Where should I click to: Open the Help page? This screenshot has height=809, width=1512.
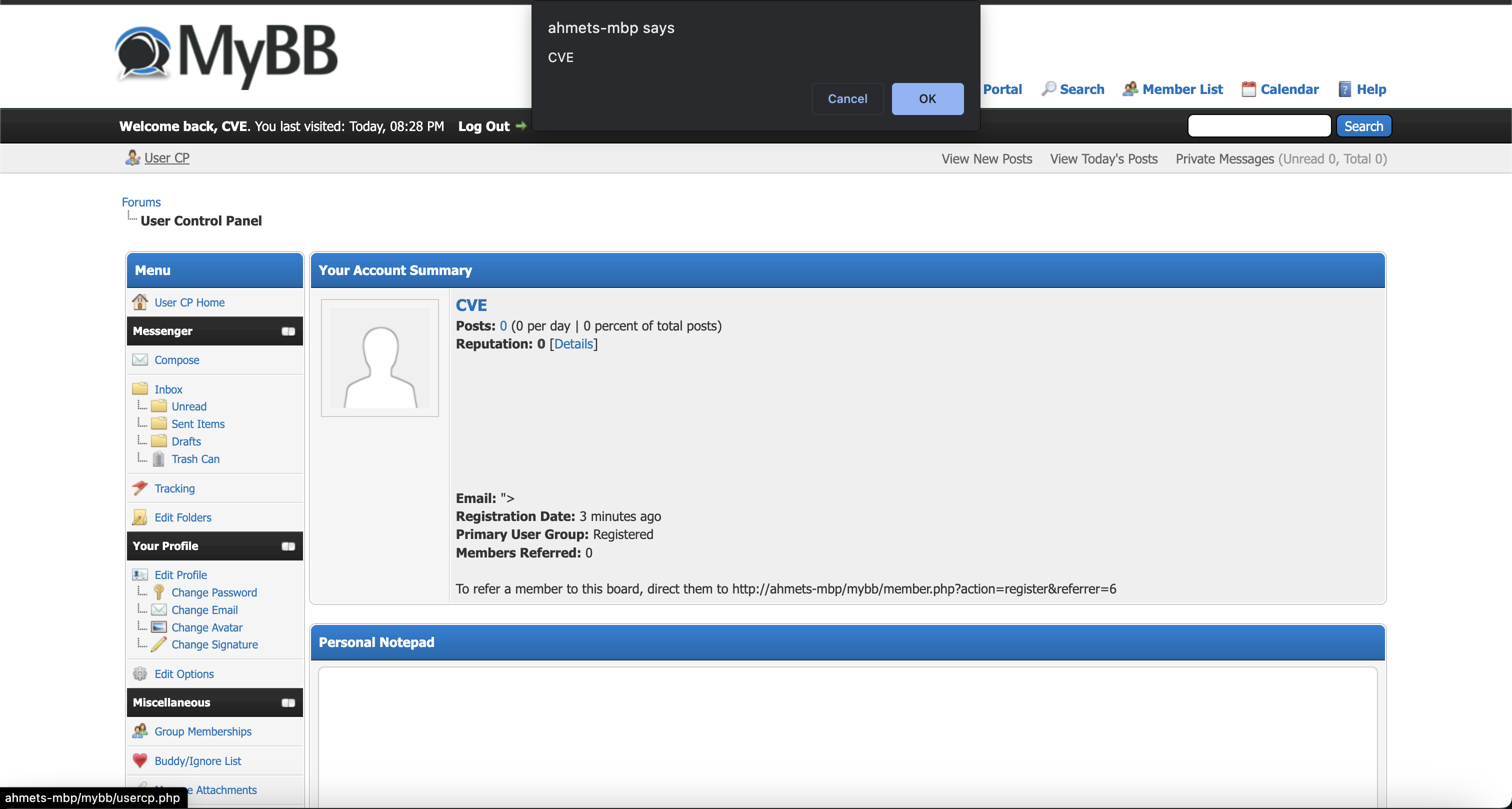coord(1371,89)
